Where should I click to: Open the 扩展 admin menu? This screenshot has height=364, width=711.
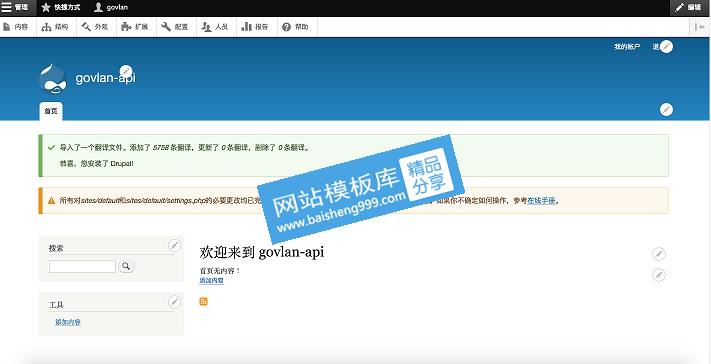click(x=135, y=27)
